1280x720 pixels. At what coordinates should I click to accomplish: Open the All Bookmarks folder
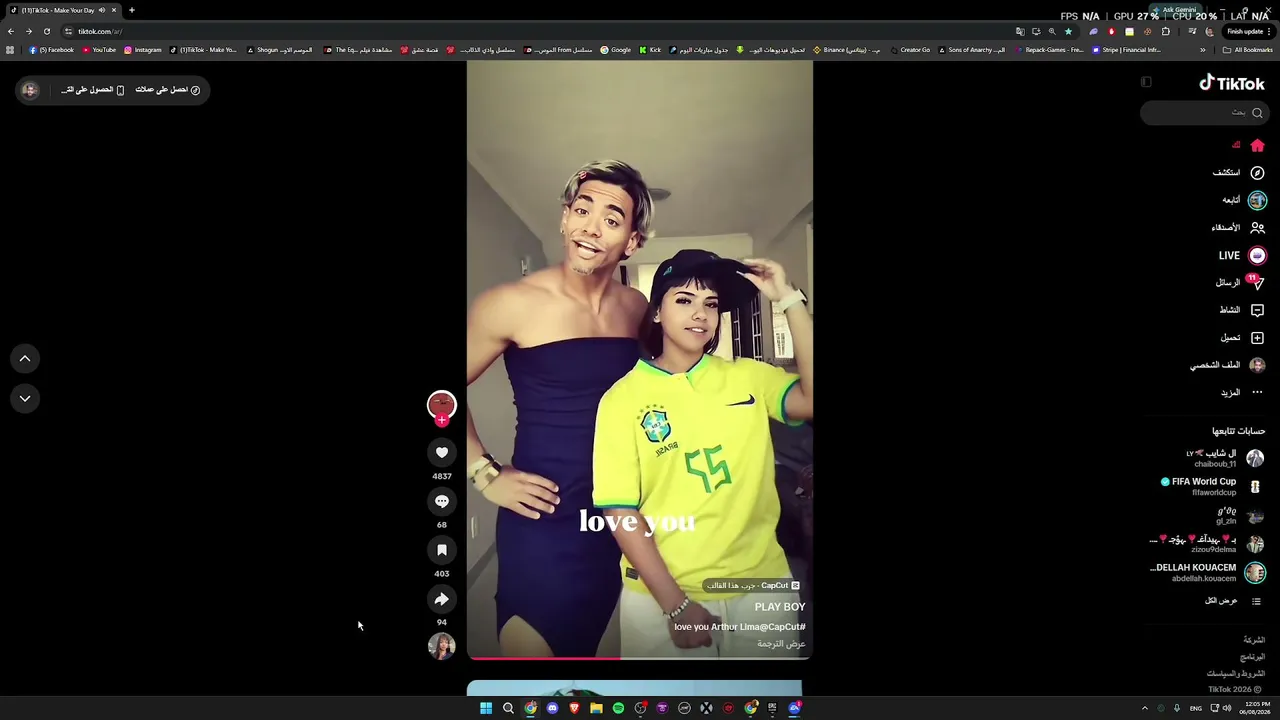pyautogui.click(x=1248, y=50)
